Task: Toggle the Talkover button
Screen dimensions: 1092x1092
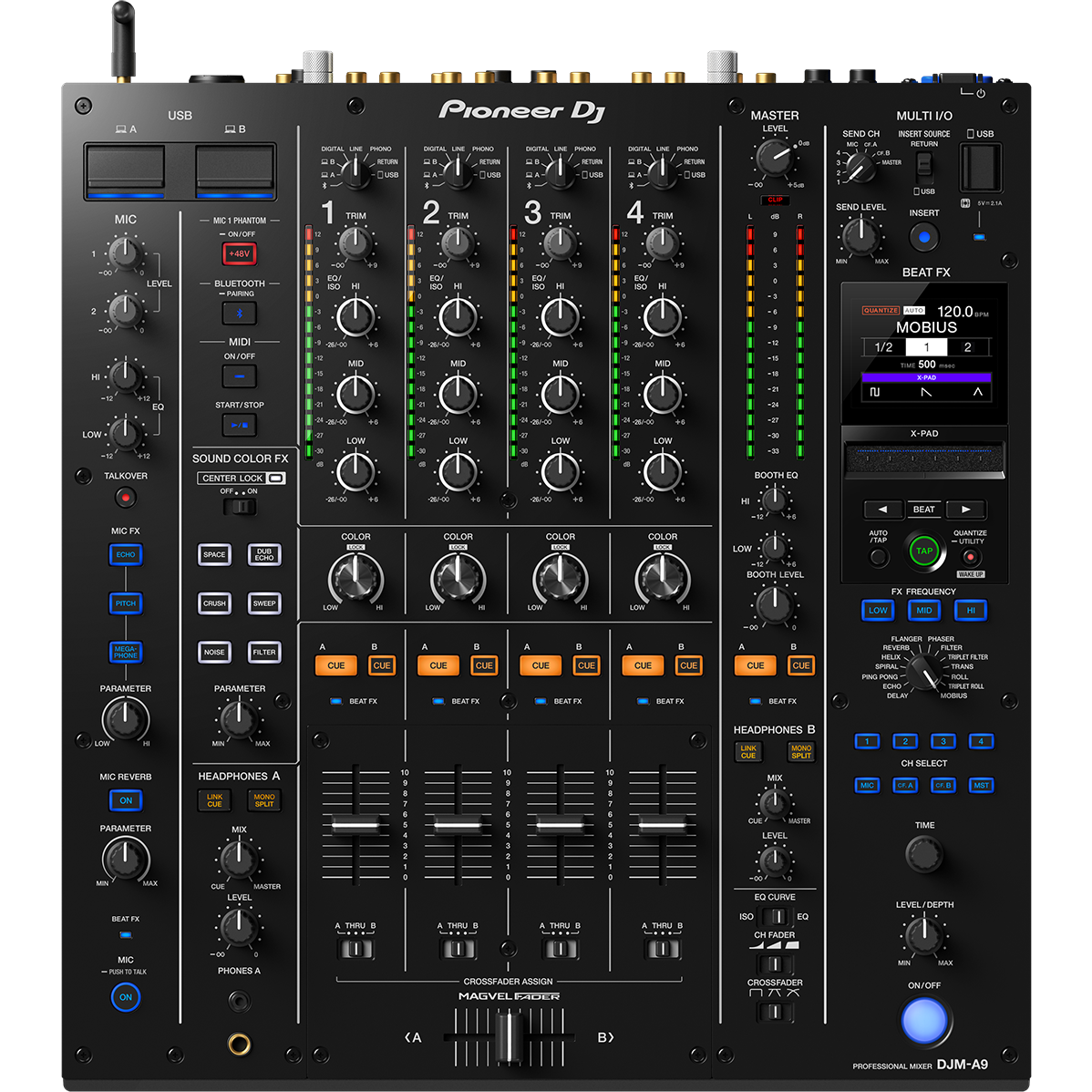Action: click(x=126, y=498)
